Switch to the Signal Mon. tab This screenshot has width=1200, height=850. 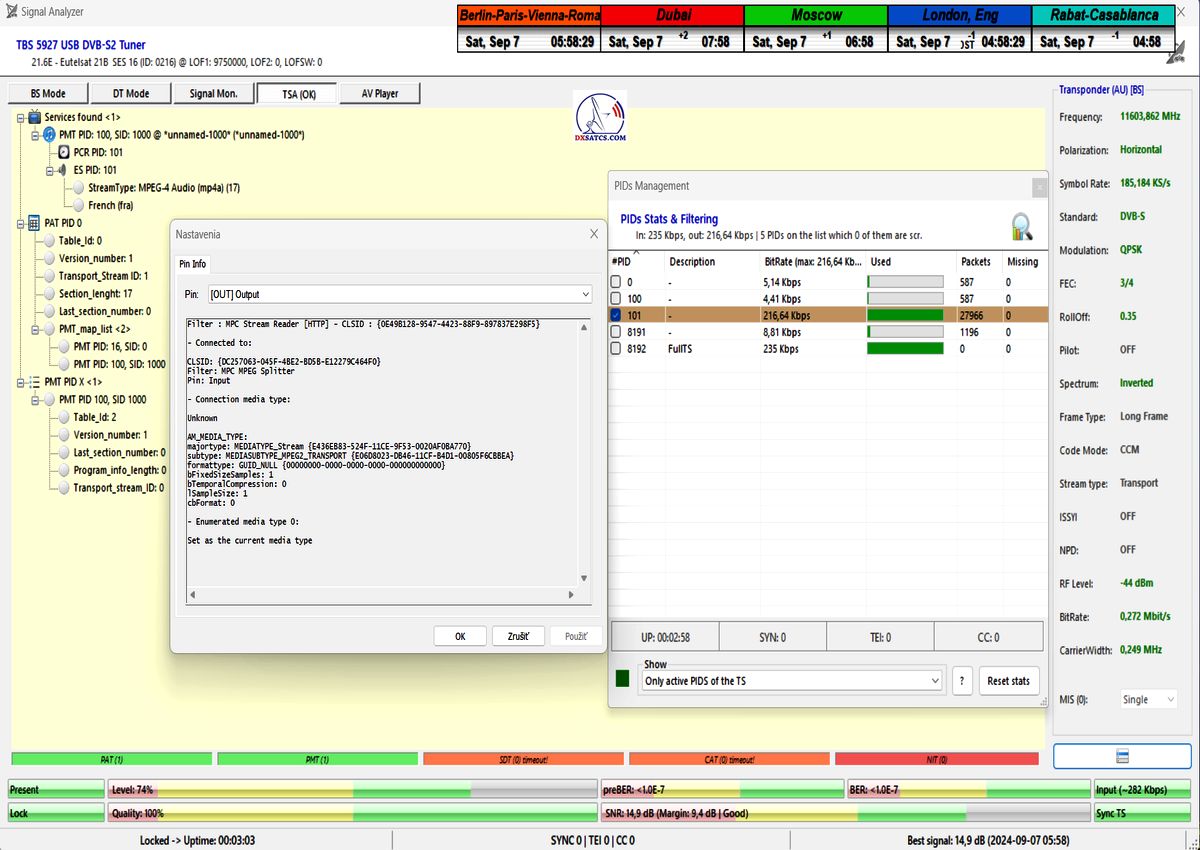pyautogui.click(x=213, y=93)
